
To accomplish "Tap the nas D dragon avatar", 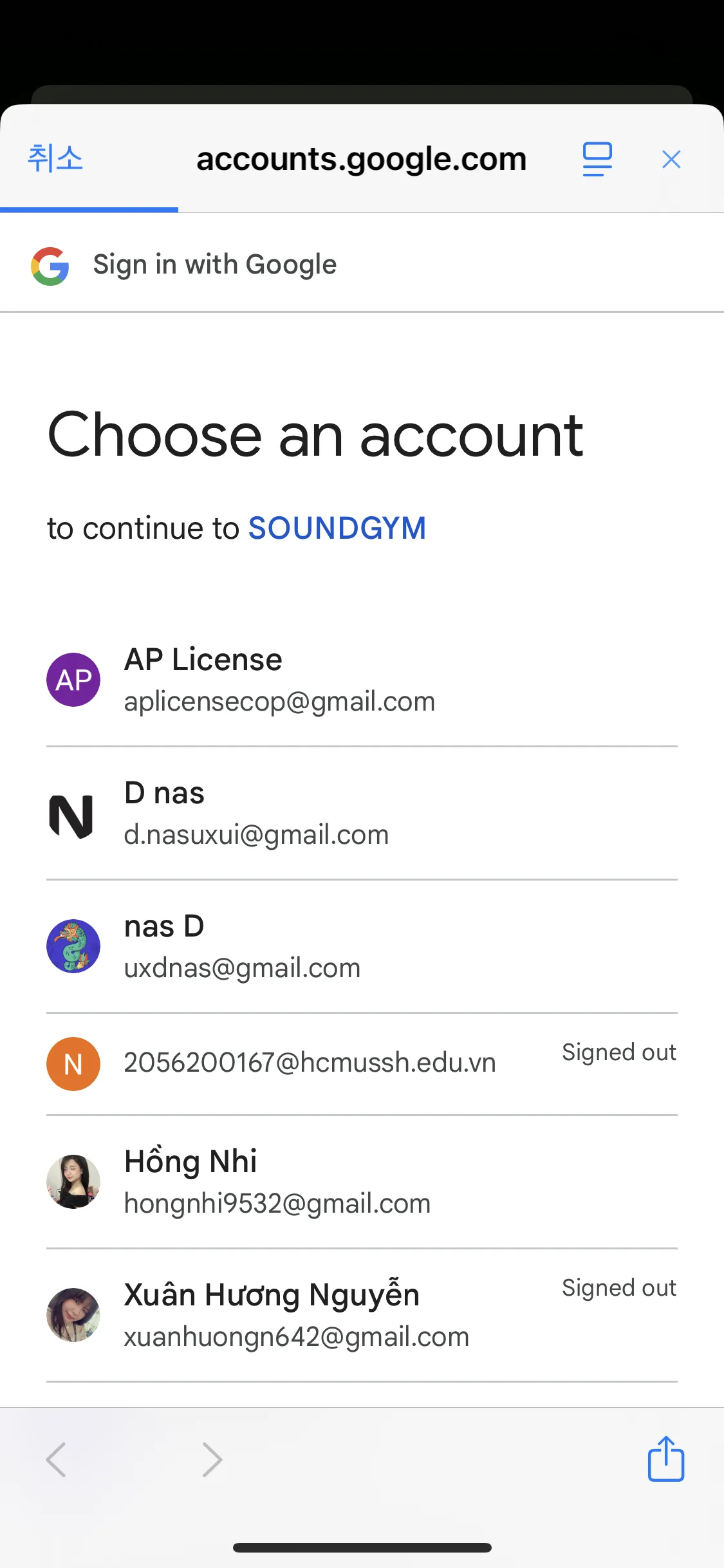I will click(73, 946).
